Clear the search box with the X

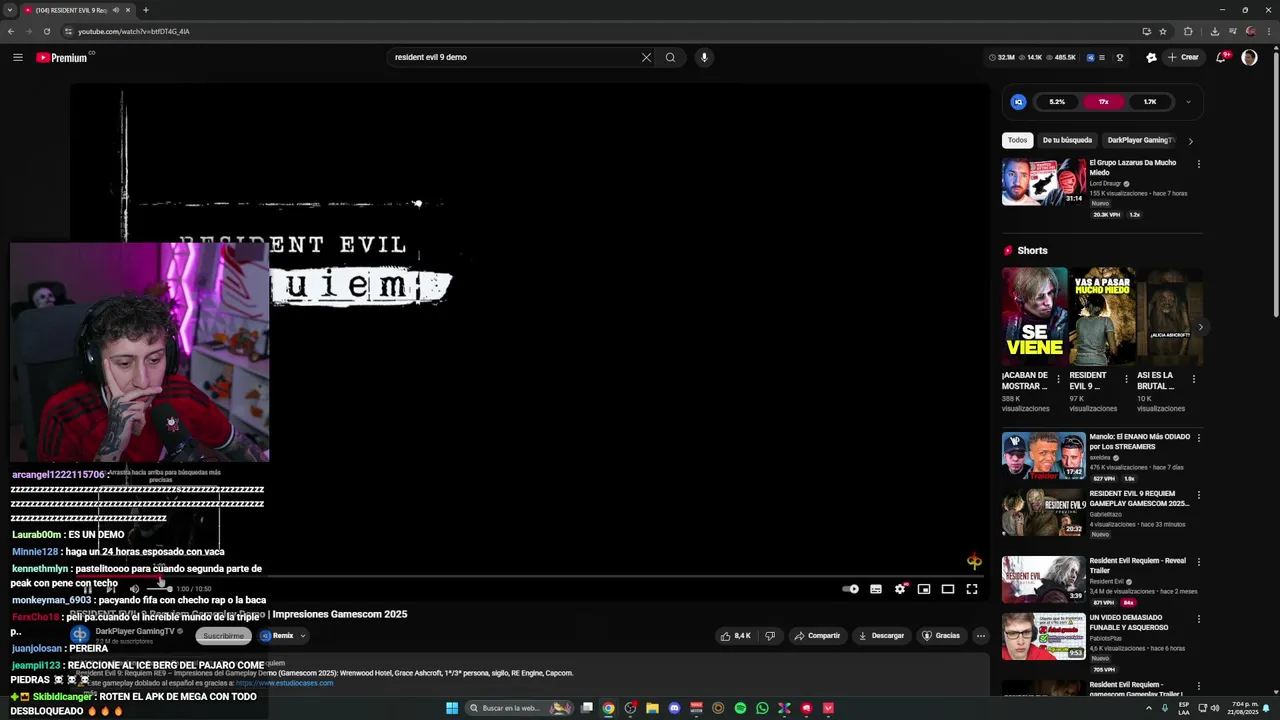coord(646,57)
